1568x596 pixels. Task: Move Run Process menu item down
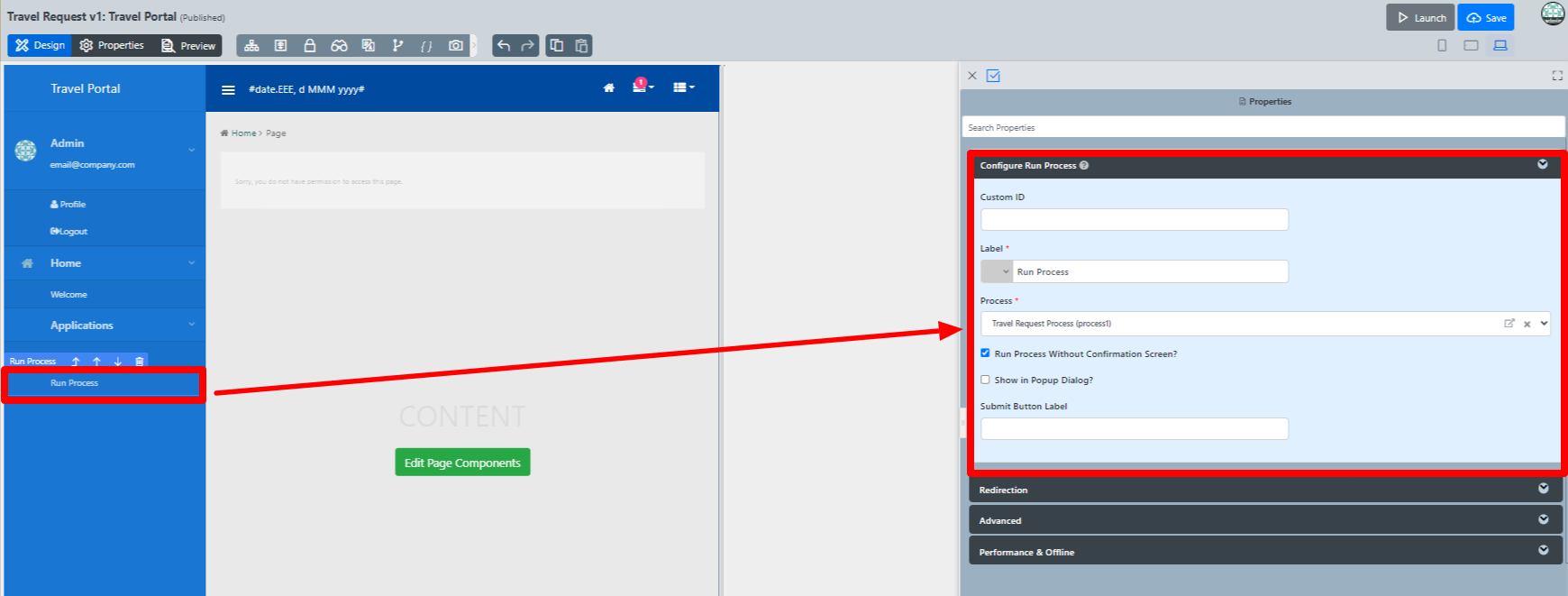click(x=117, y=361)
